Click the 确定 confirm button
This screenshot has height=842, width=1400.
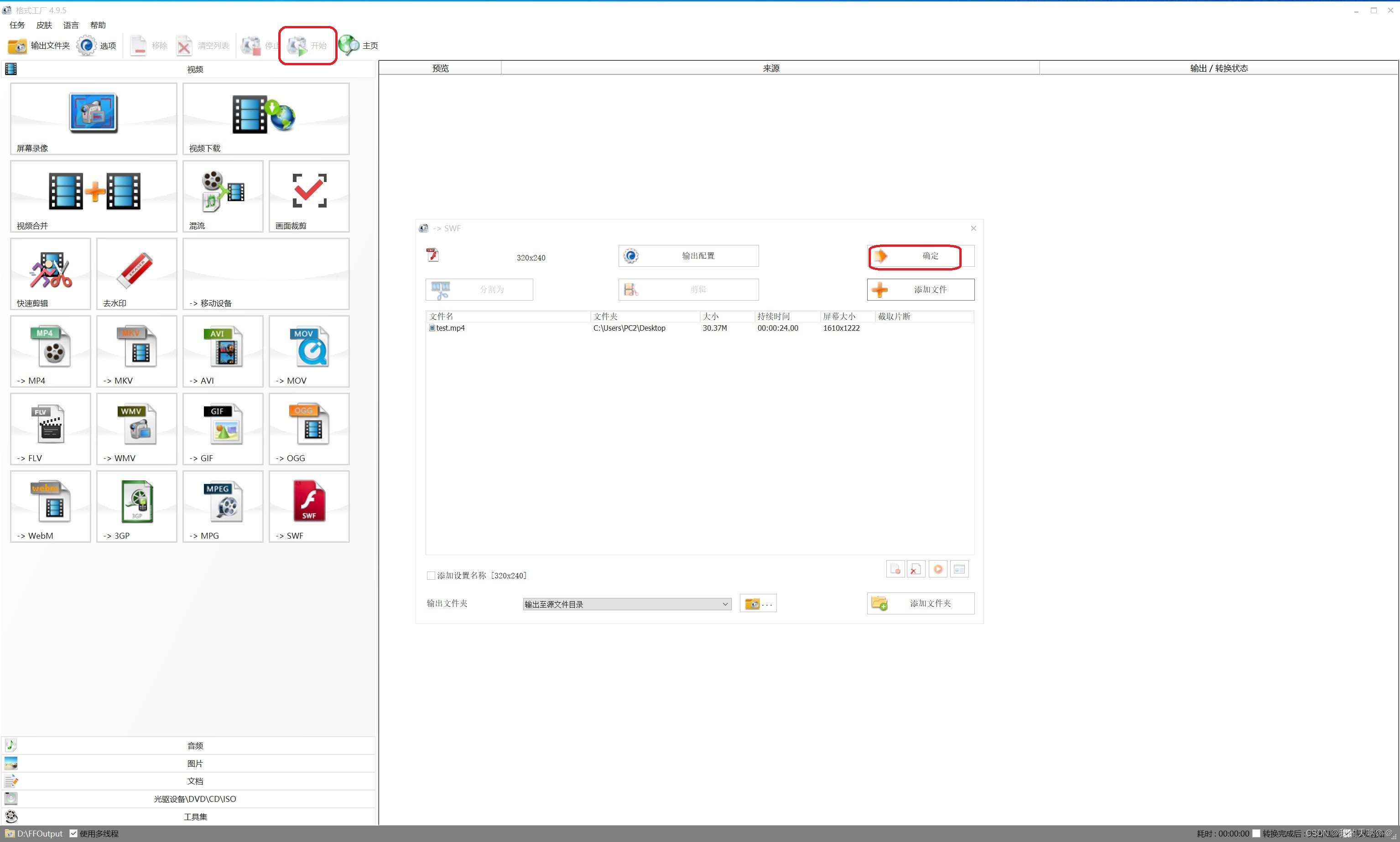coord(920,256)
